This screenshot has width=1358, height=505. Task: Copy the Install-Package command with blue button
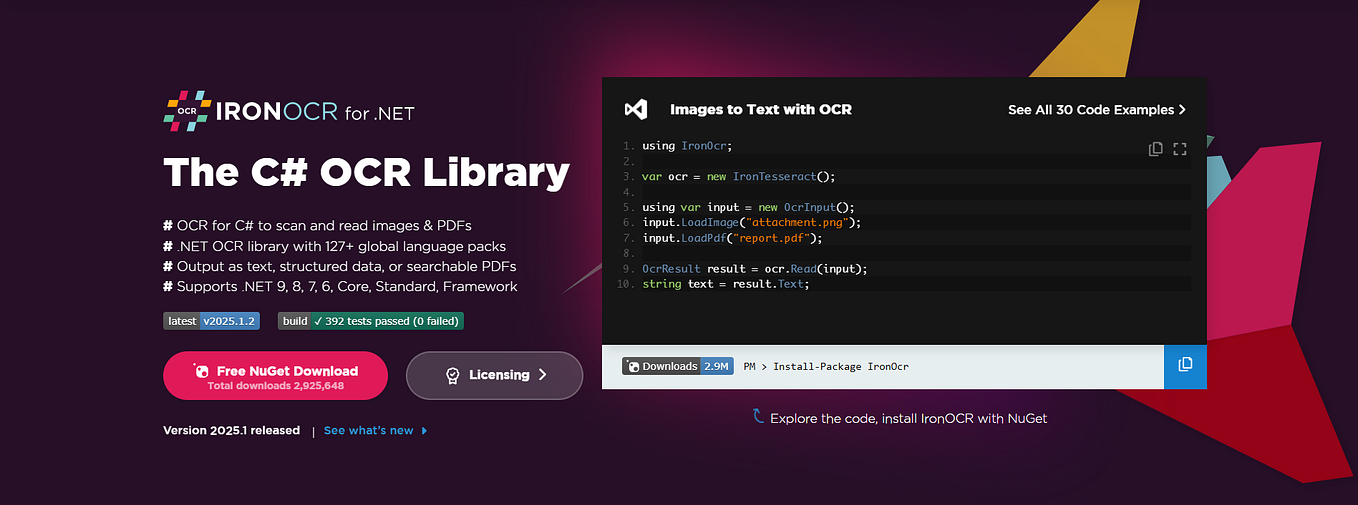pyautogui.click(x=1186, y=366)
